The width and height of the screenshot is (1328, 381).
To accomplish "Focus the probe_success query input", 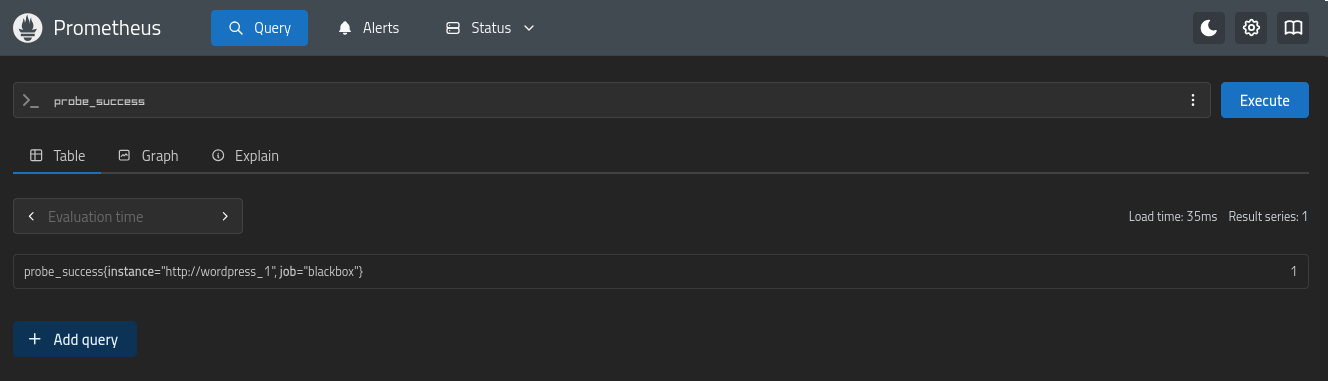I will click(x=612, y=101).
